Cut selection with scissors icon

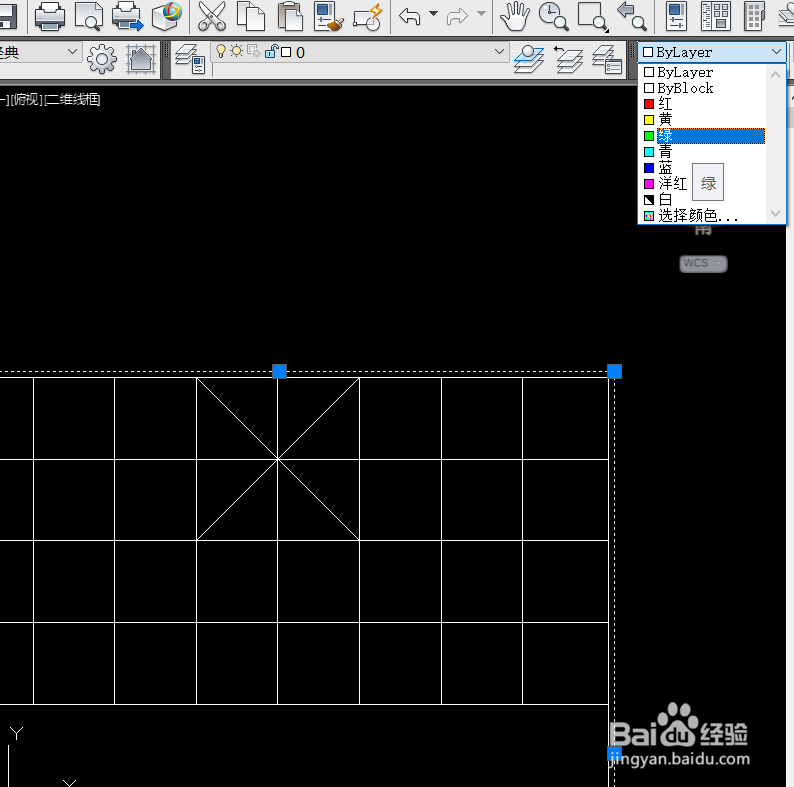point(212,17)
